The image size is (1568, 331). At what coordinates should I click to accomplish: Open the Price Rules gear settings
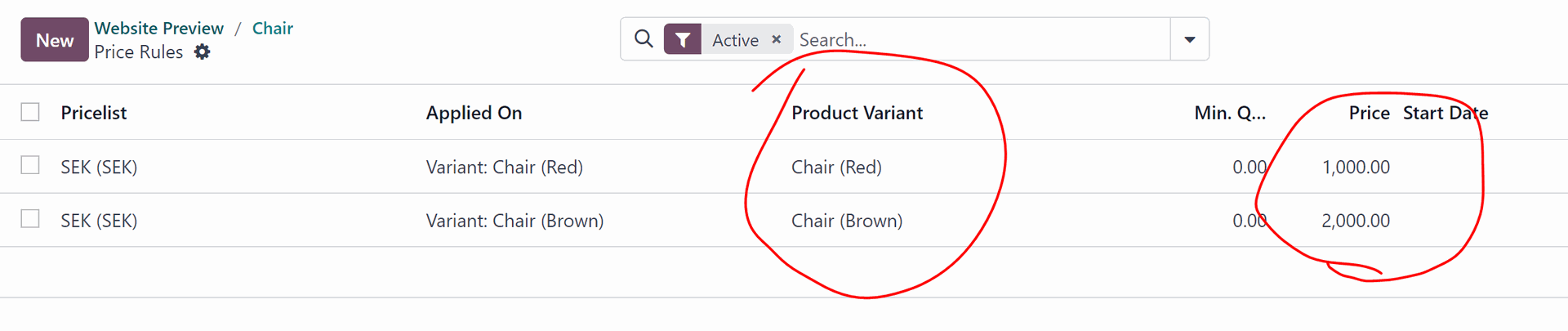pos(203,52)
